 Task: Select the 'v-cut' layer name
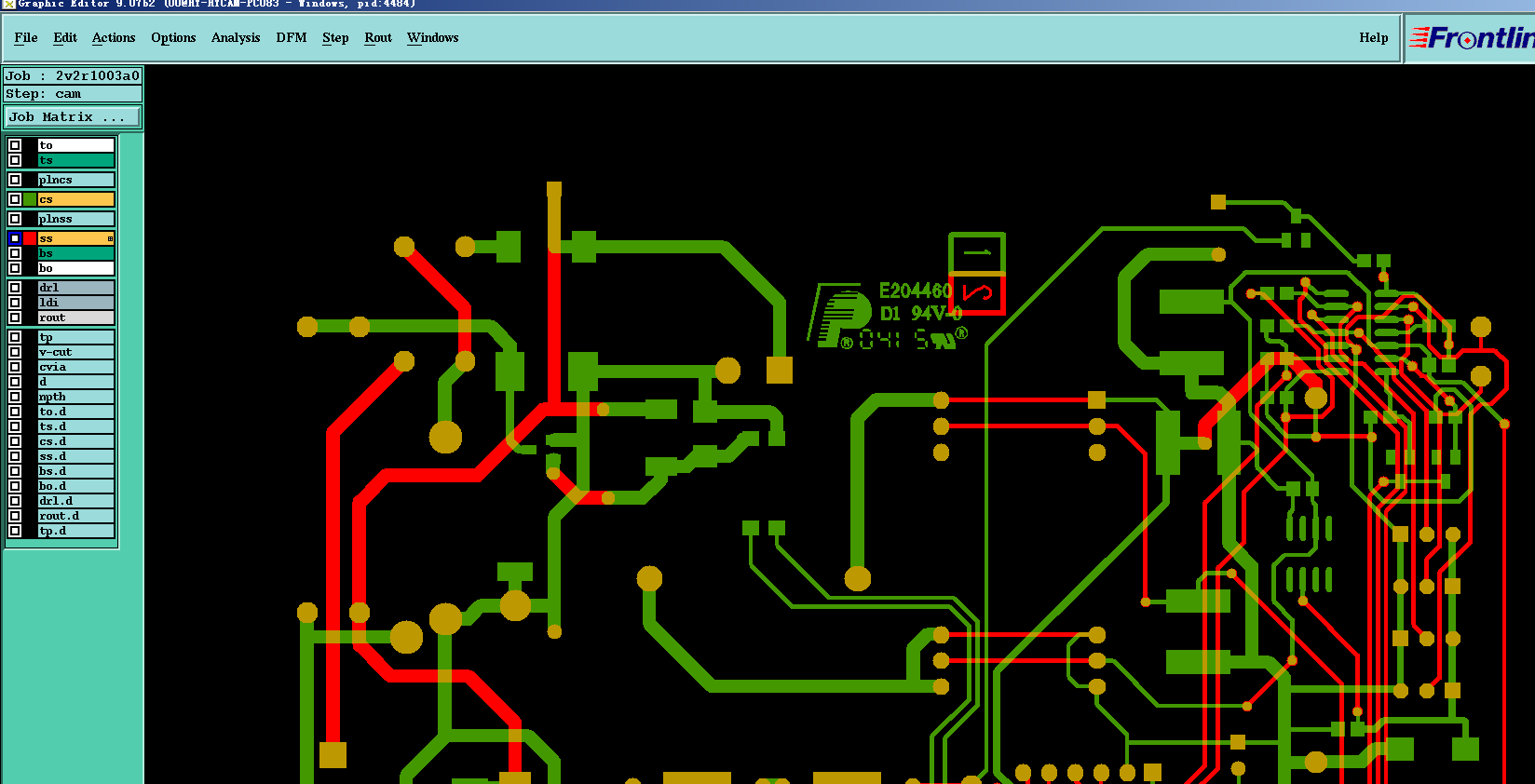point(75,352)
